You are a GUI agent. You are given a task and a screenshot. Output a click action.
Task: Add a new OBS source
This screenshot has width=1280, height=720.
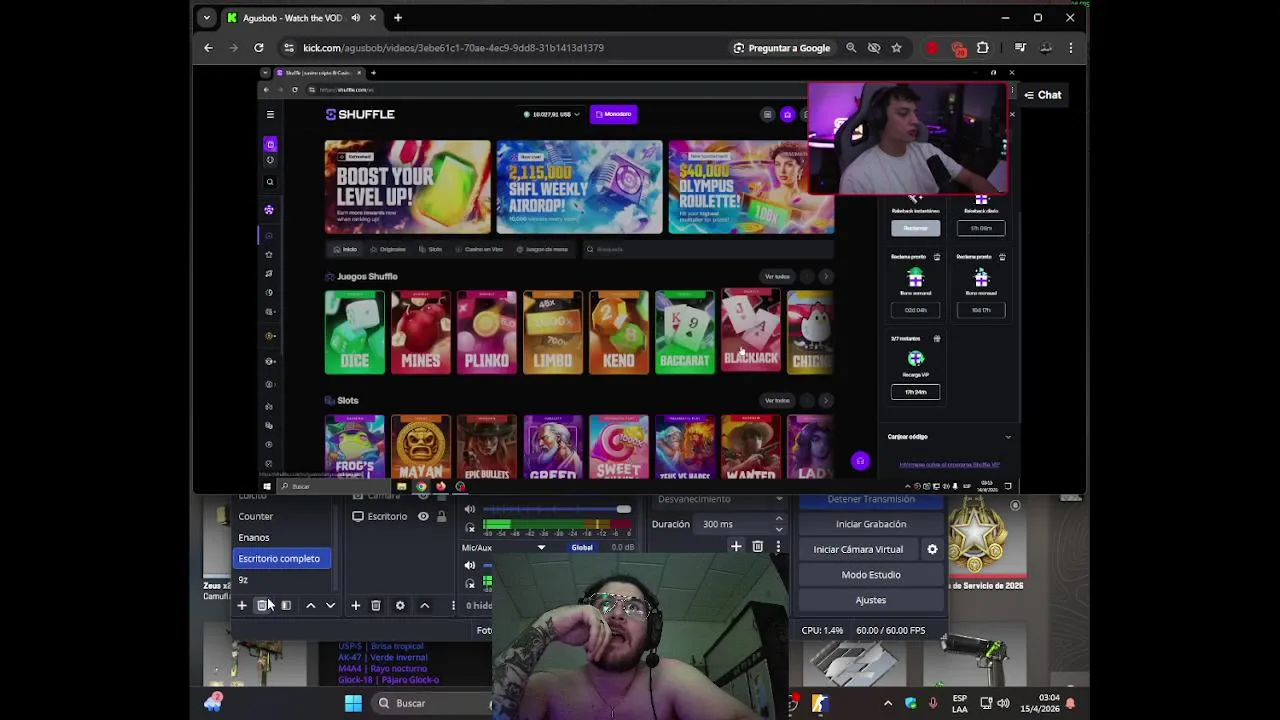355,605
